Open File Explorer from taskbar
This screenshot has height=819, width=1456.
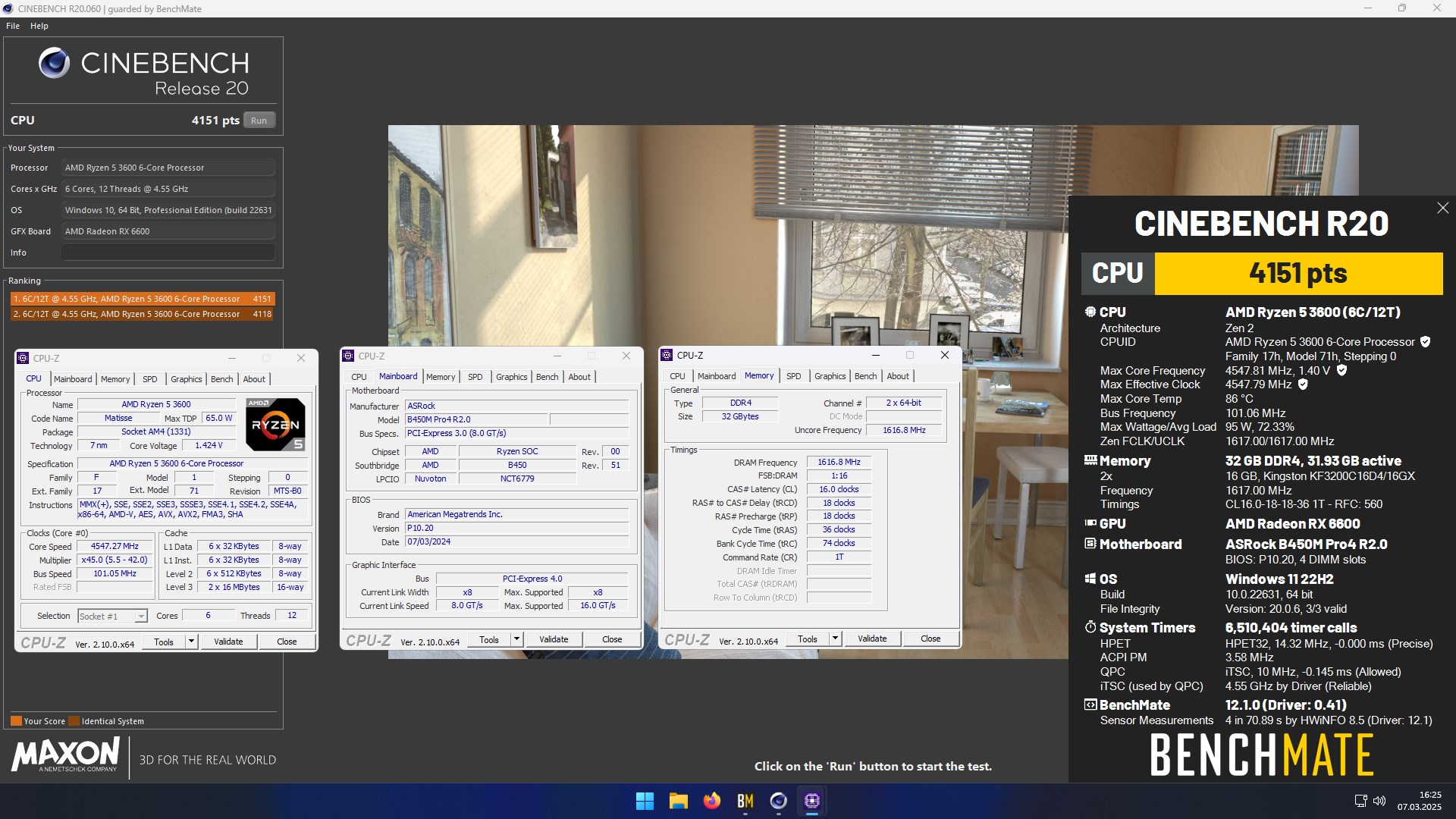click(678, 801)
